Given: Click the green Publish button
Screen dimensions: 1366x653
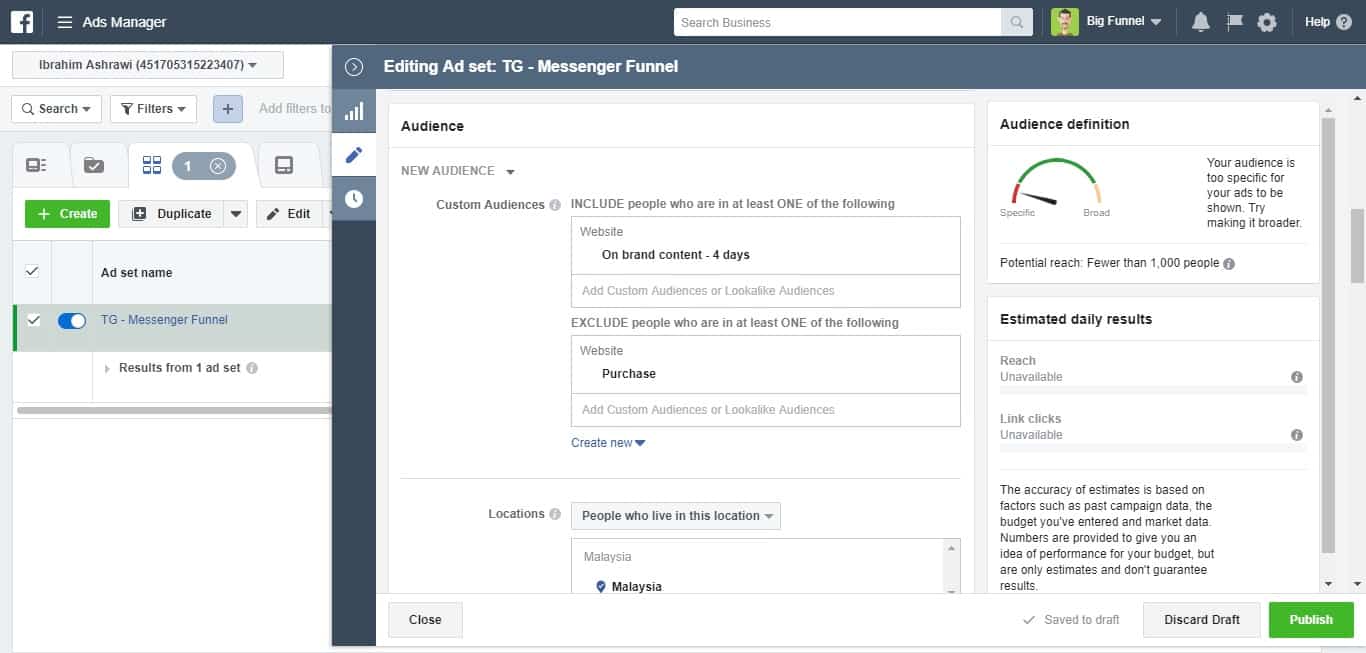Looking at the screenshot, I should (x=1311, y=620).
